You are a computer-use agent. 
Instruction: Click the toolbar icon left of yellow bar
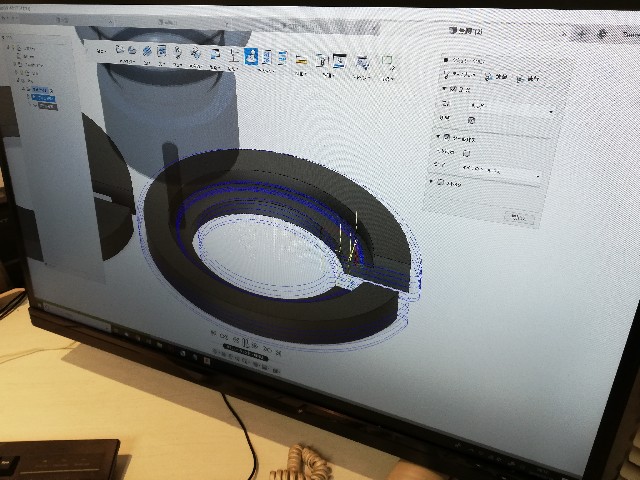[x=282, y=58]
